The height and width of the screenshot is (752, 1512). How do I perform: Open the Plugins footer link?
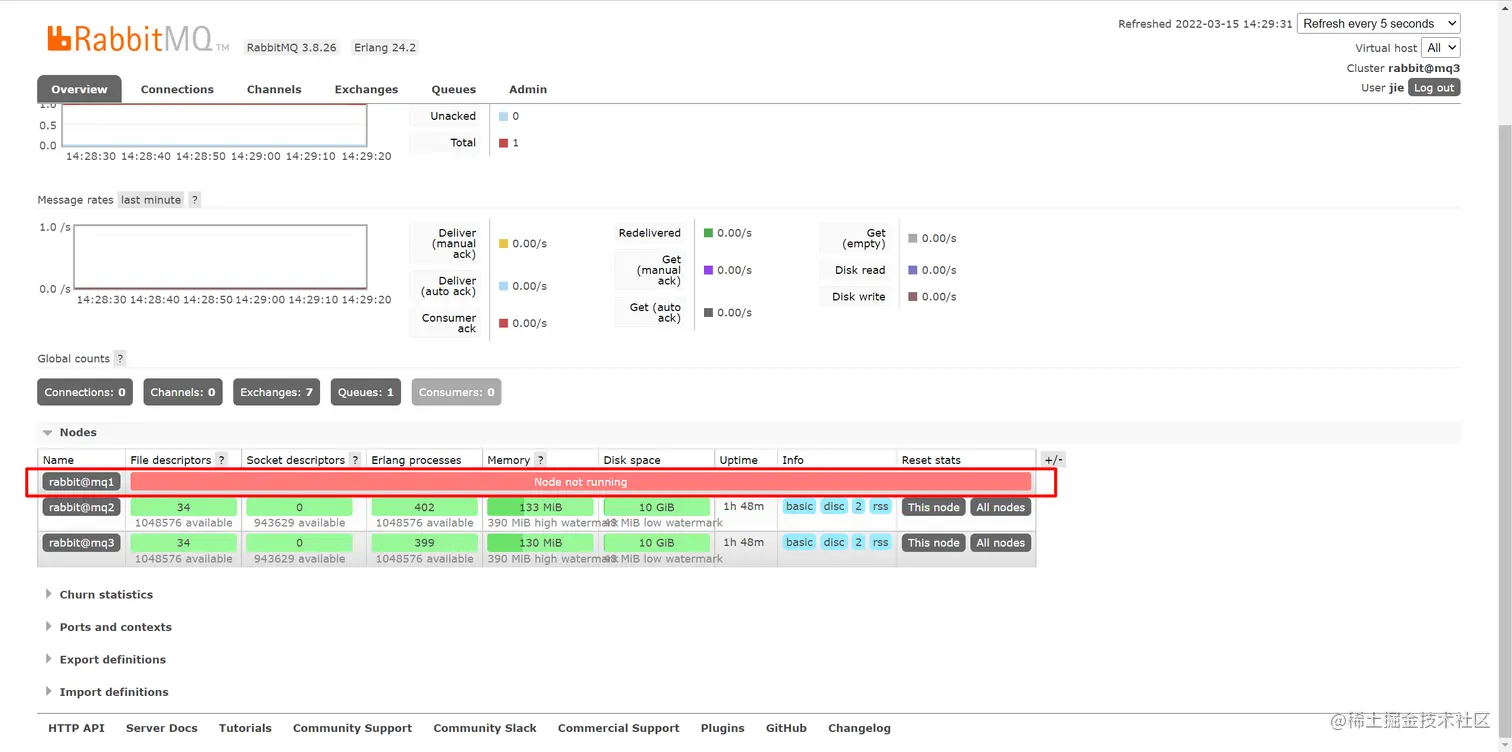723,728
